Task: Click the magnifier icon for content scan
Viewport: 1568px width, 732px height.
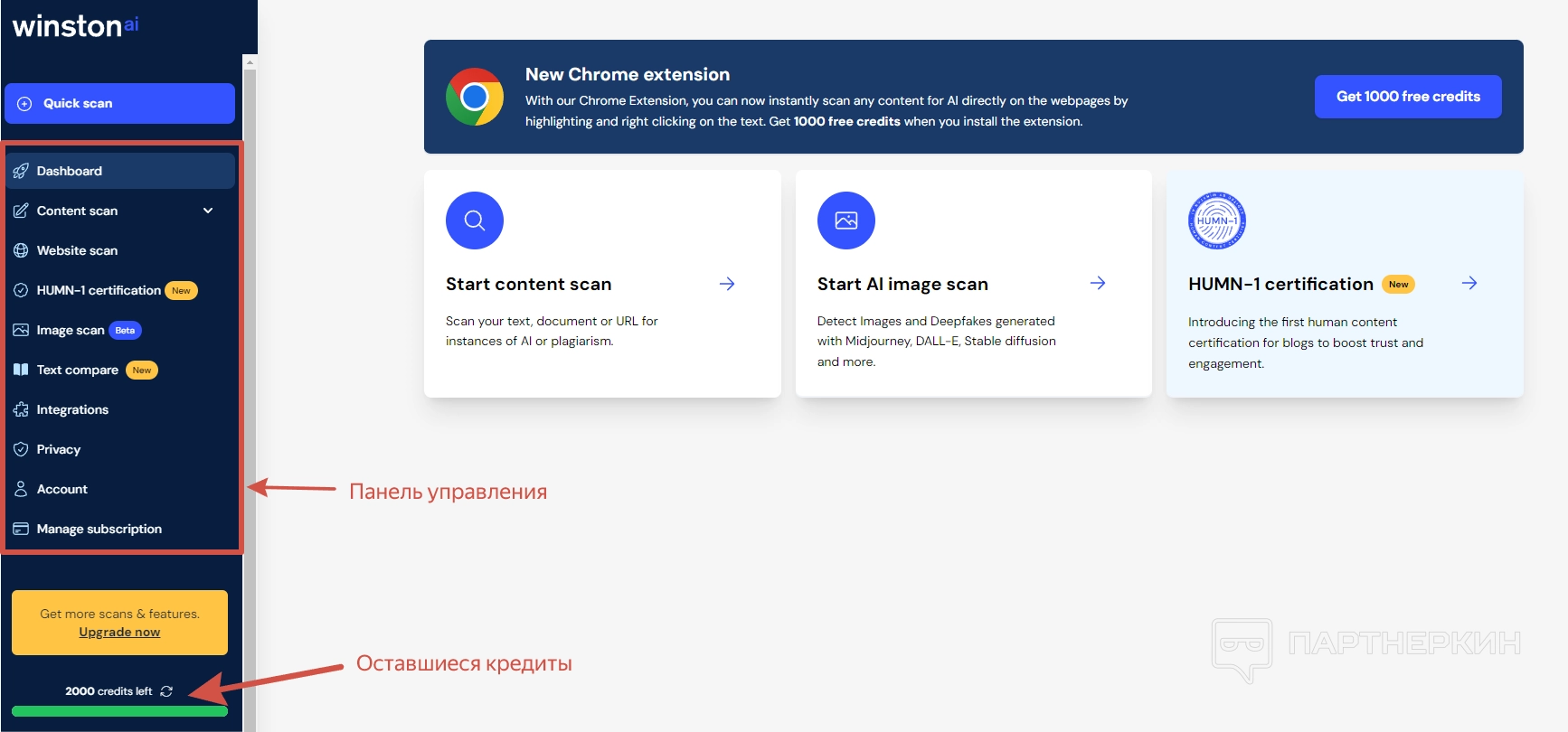Action: 474,221
